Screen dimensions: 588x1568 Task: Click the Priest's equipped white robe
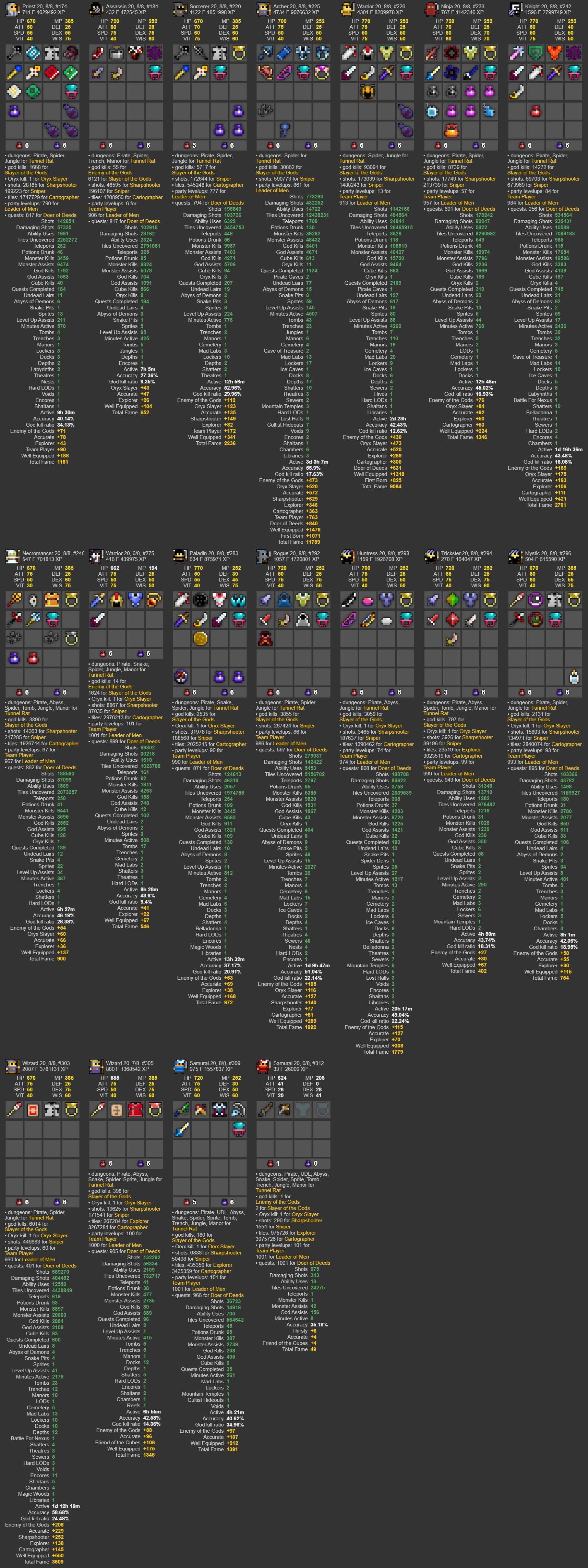(x=52, y=53)
